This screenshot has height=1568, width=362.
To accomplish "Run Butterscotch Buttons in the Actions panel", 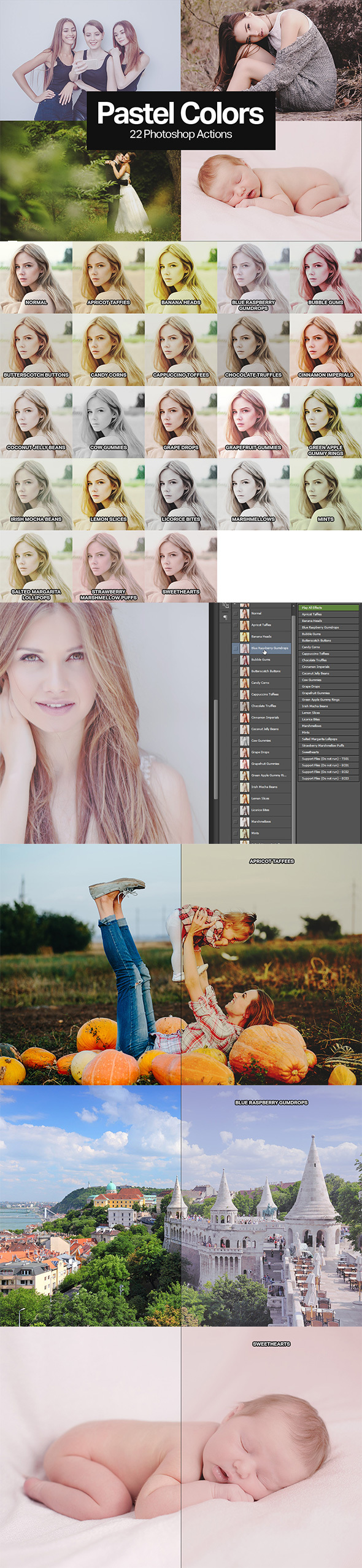I will (329, 641).
